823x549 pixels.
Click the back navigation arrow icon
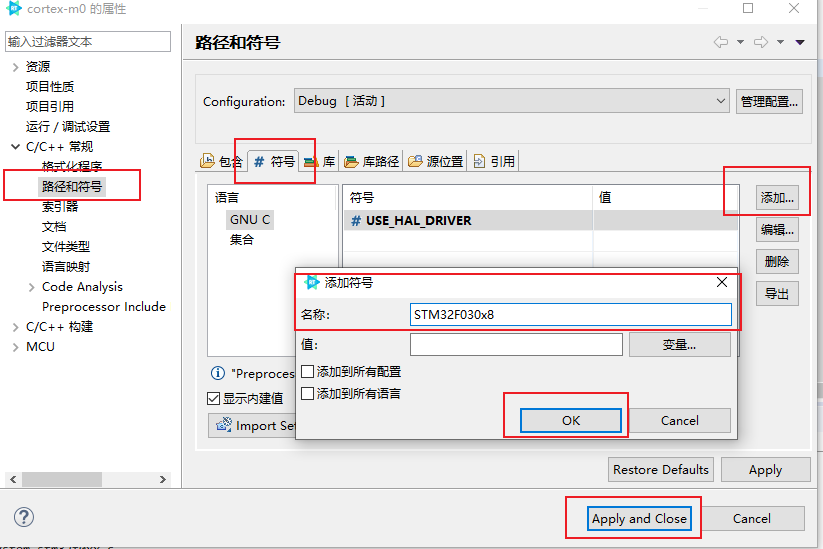[720, 42]
